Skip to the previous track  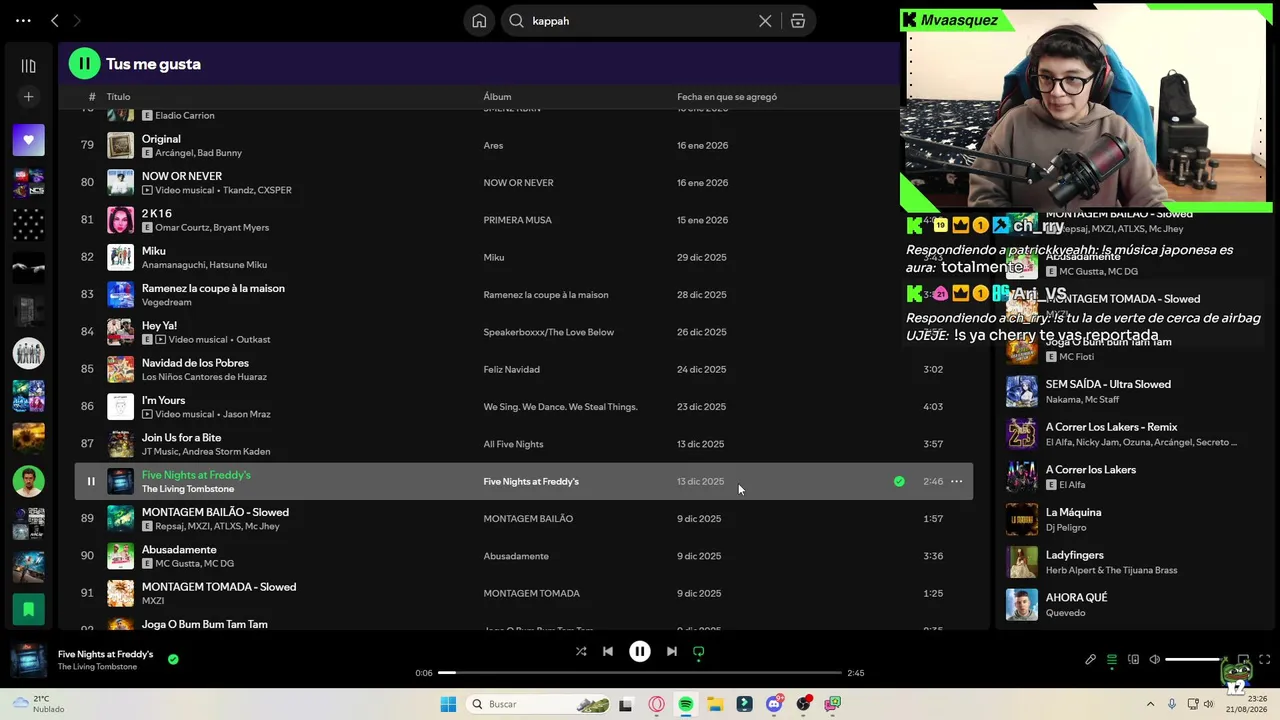pyautogui.click(x=608, y=651)
